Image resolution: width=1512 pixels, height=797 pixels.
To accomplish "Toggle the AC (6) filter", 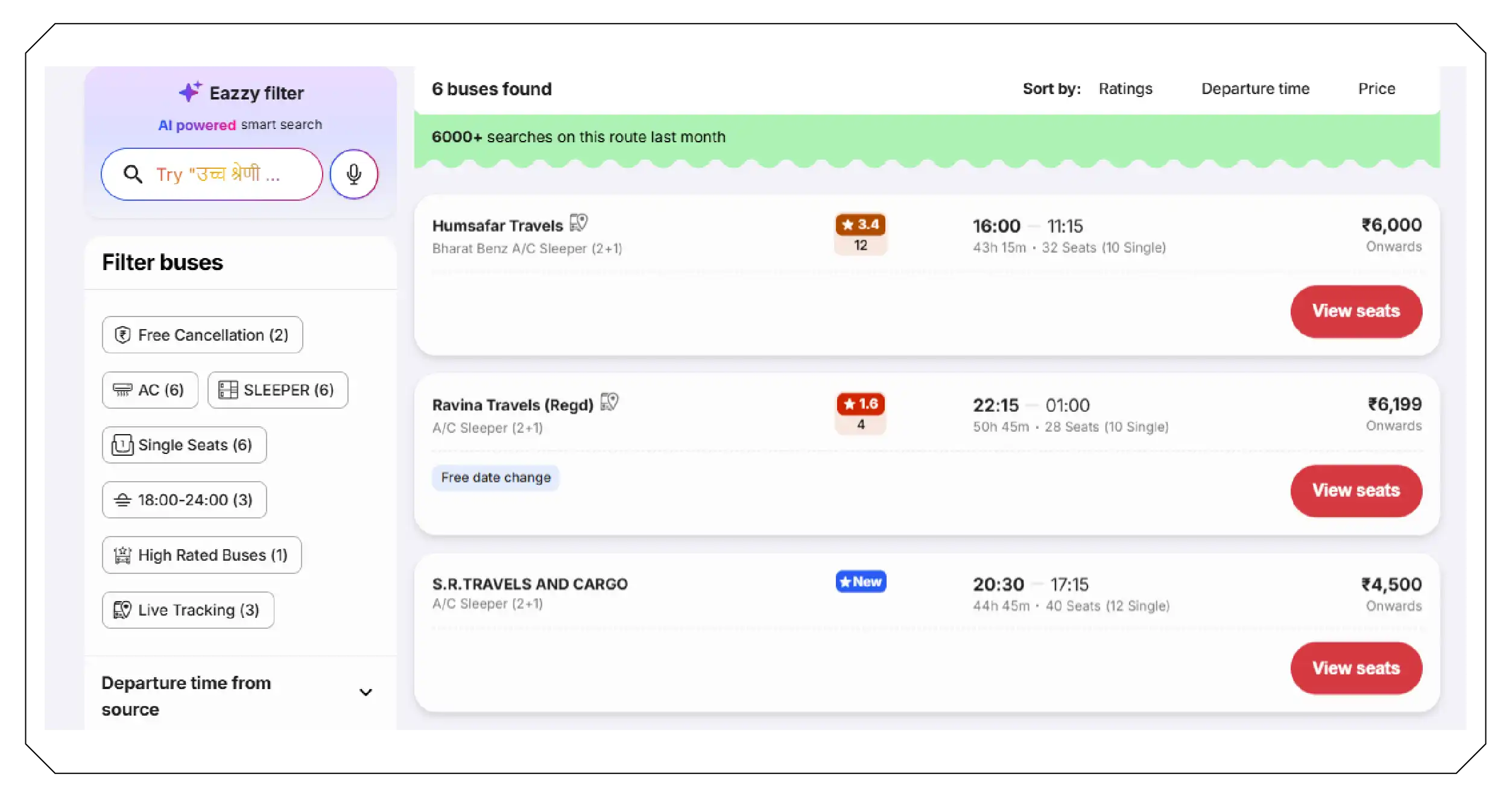I will coord(150,389).
